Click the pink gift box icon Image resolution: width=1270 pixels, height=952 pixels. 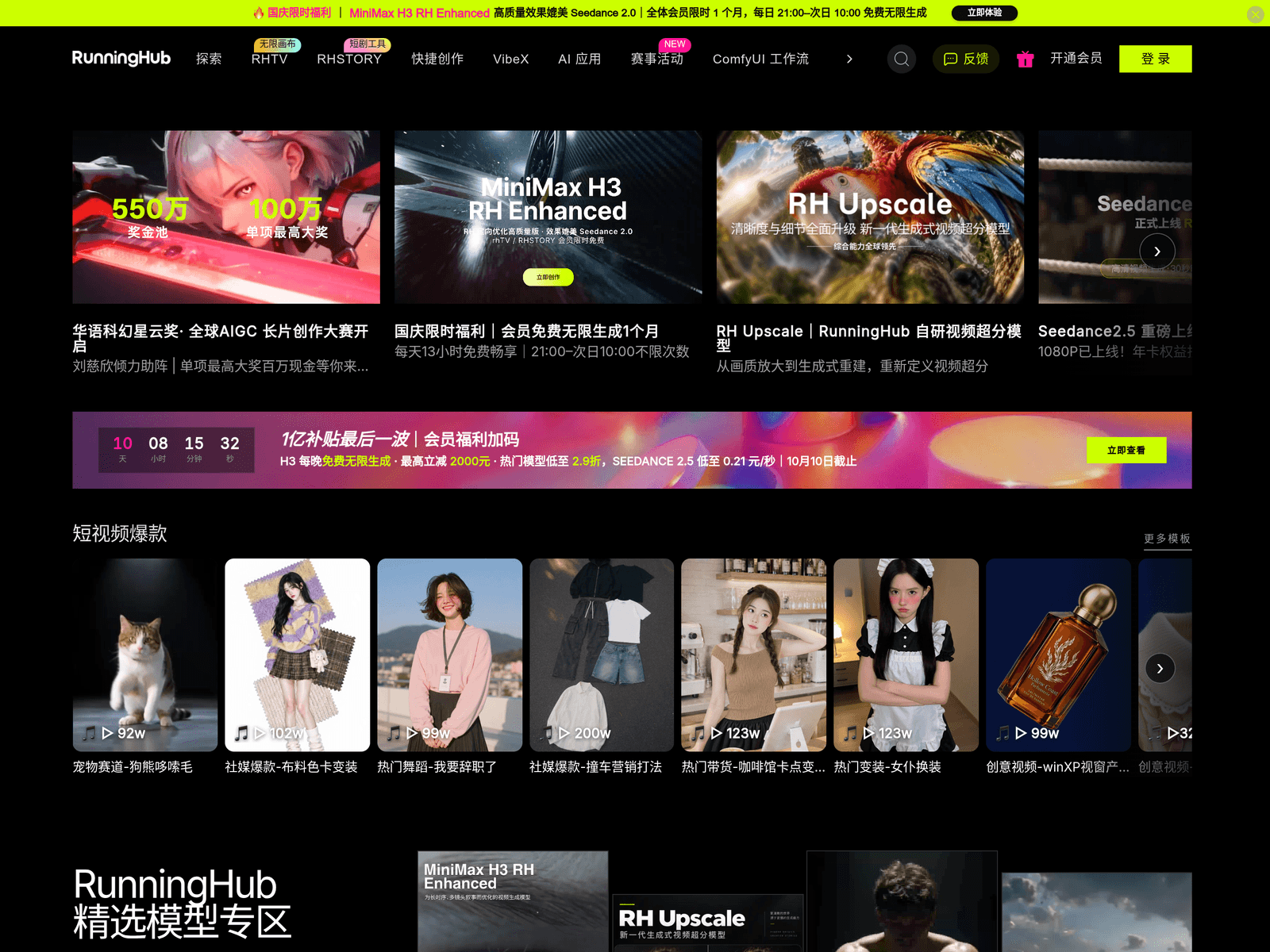point(1025,59)
